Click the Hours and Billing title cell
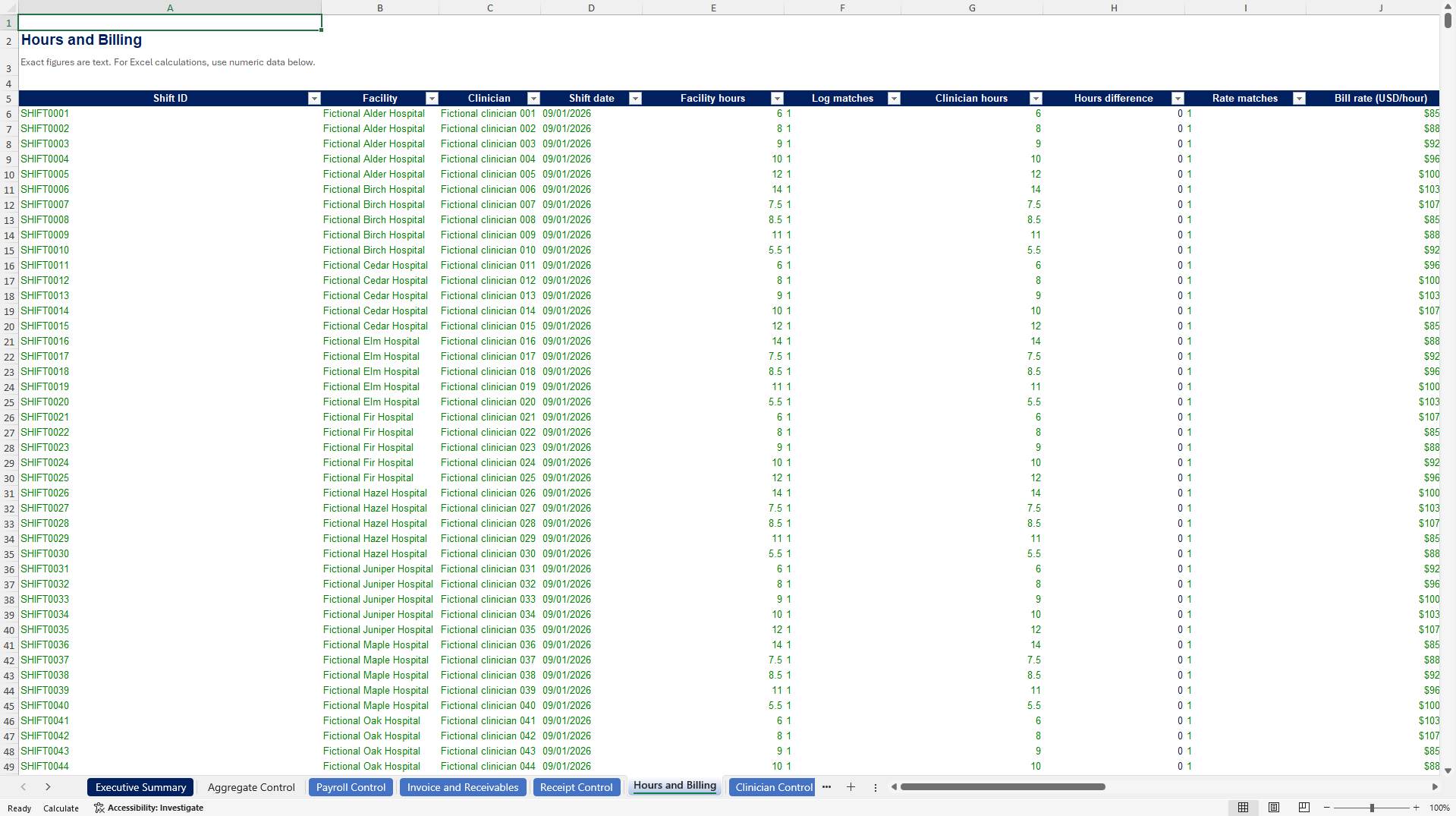This screenshot has width=1456, height=816. click(x=170, y=40)
